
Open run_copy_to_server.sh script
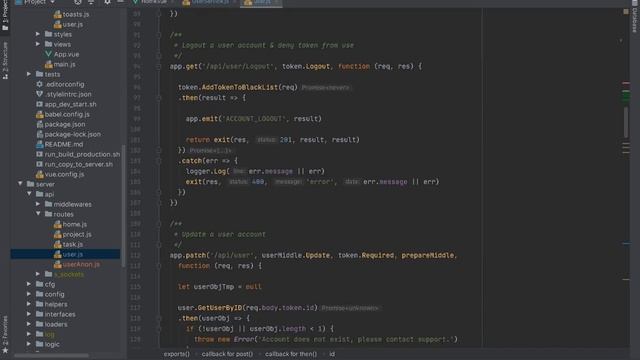(74, 164)
